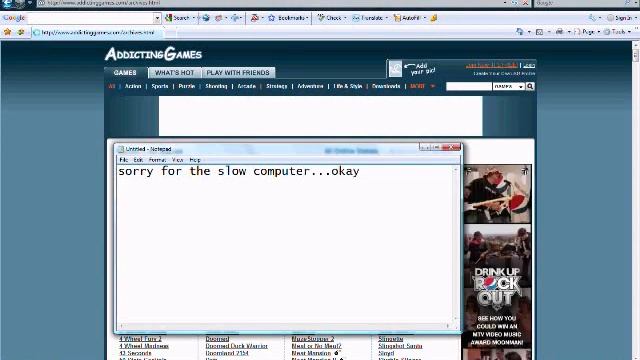Screen dimensions: 640x360
Task: Click the Translate button on Google toolbar
Action: pyautogui.click(x=369, y=18)
